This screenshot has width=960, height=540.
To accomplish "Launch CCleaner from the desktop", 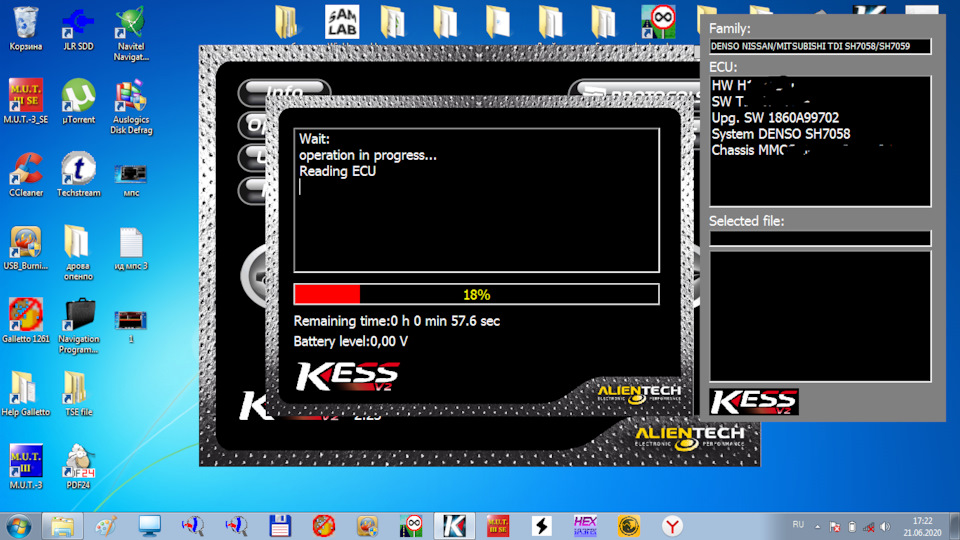I will 26,175.
